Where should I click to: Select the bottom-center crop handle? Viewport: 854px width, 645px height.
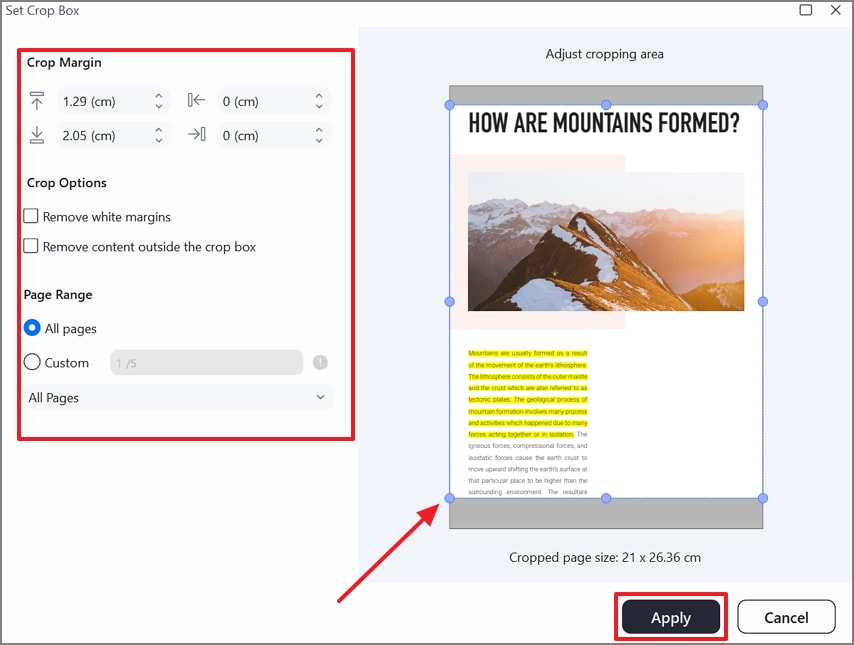tap(606, 496)
